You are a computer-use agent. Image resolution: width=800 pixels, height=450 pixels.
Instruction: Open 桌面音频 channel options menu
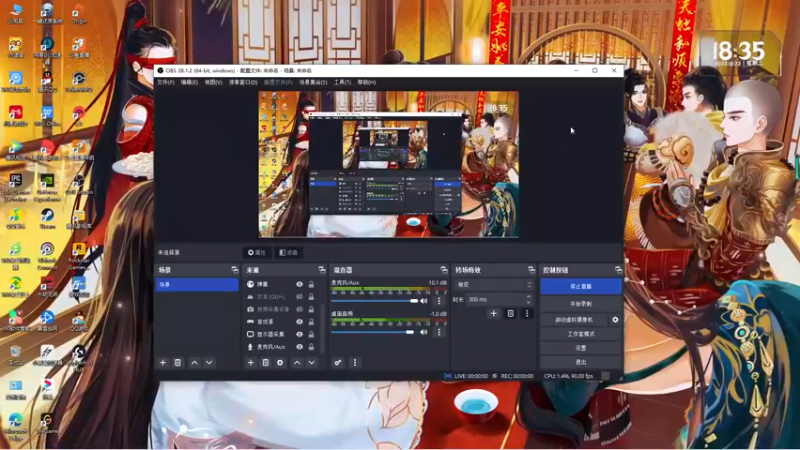pyautogui.click(x=439, y=332)
